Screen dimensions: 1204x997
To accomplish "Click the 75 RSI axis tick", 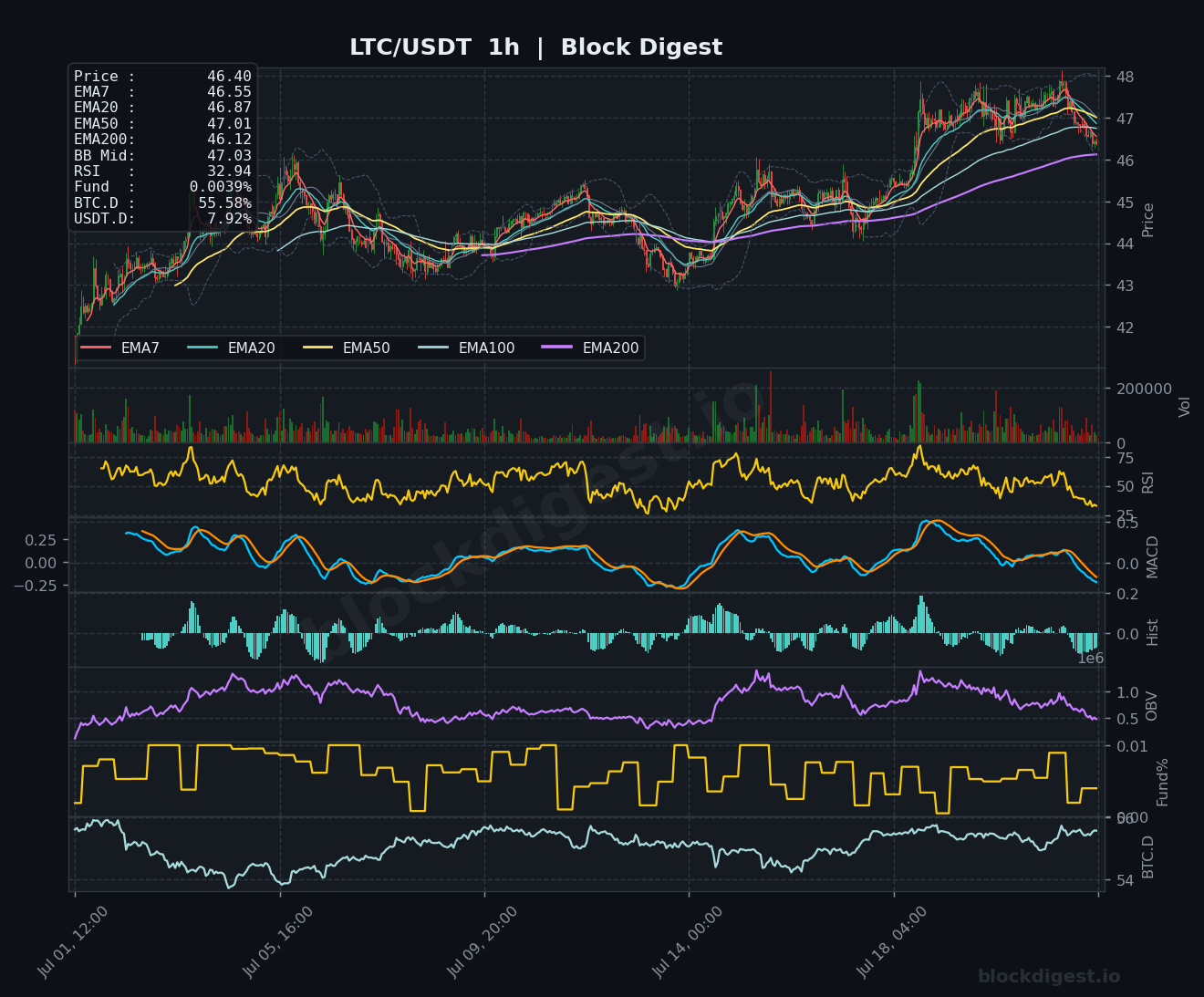I will pyautogui.click(x=1125, y=458).
